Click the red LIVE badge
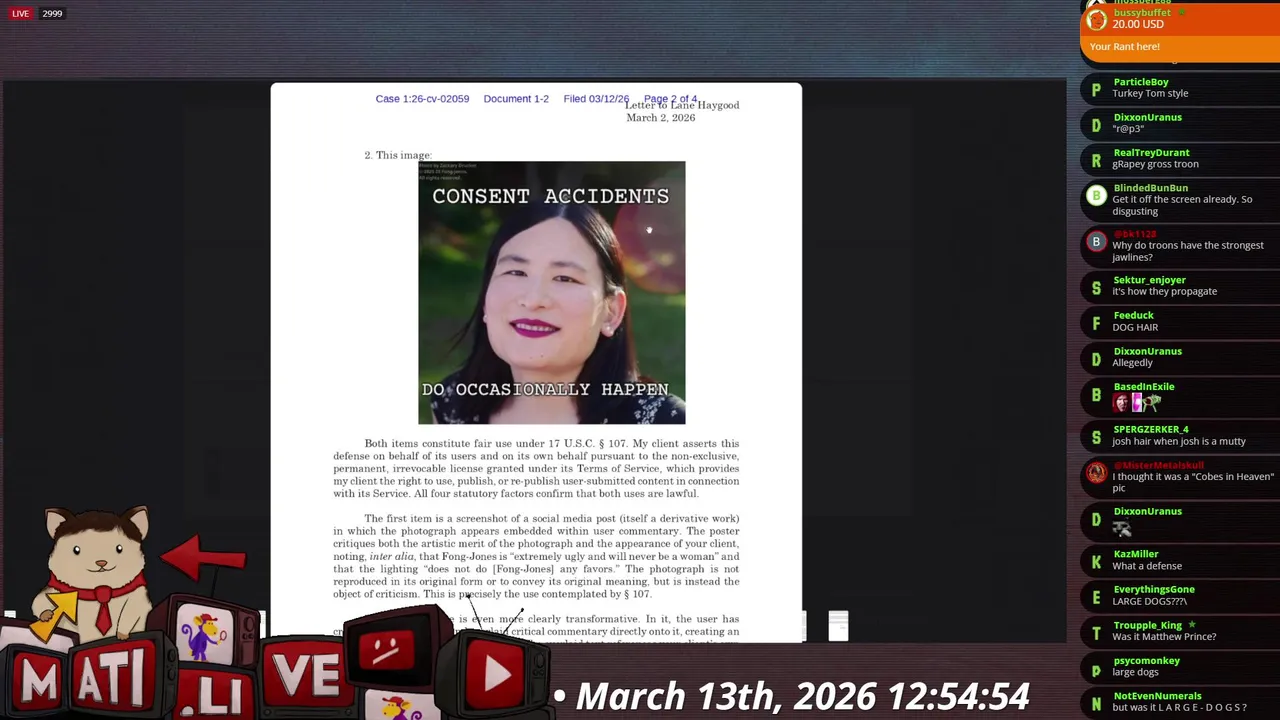This screenshot has height=720, width=1280. coord(20,14)
